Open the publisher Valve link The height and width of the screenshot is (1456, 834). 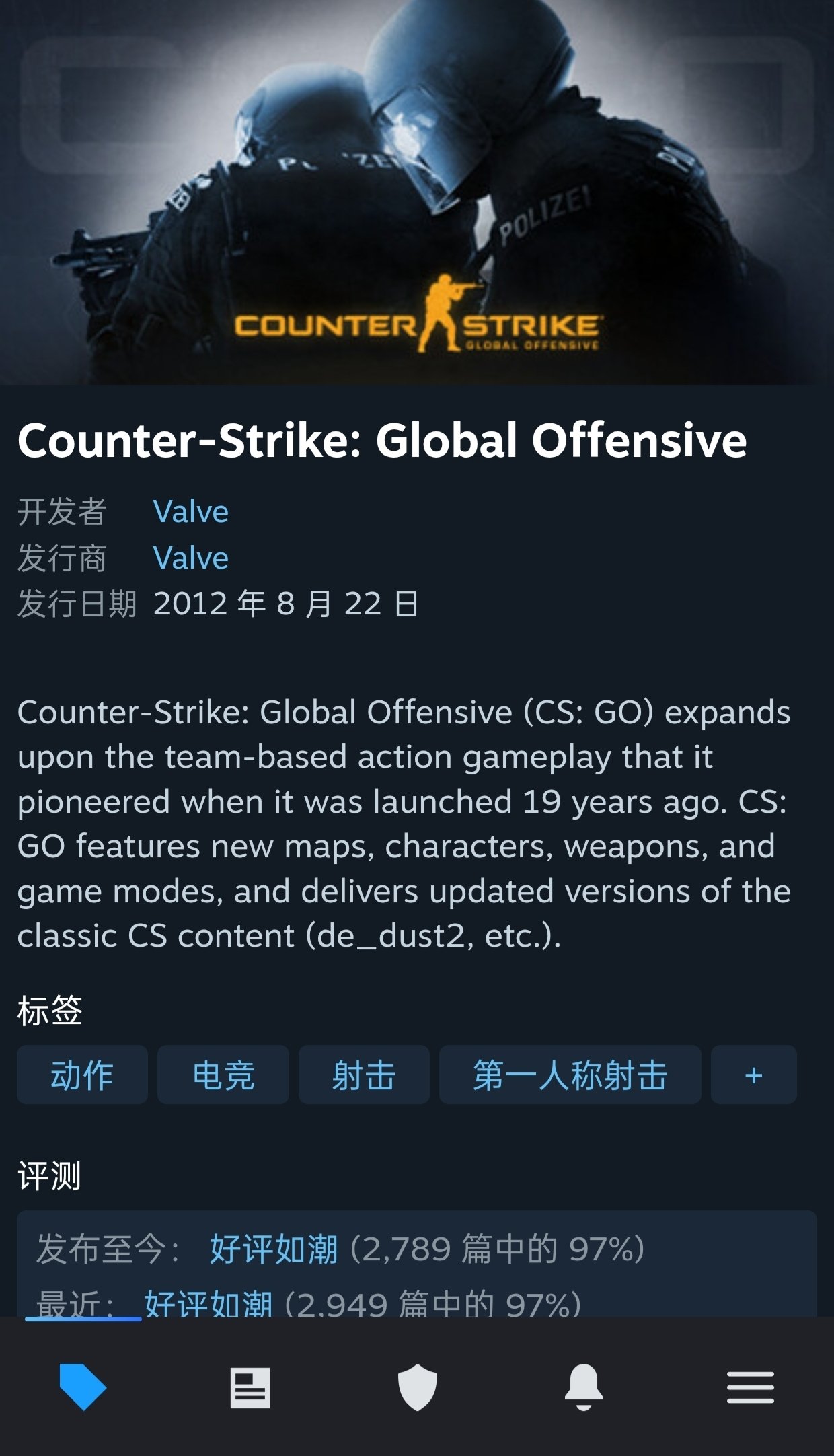(x=191, y=558)
